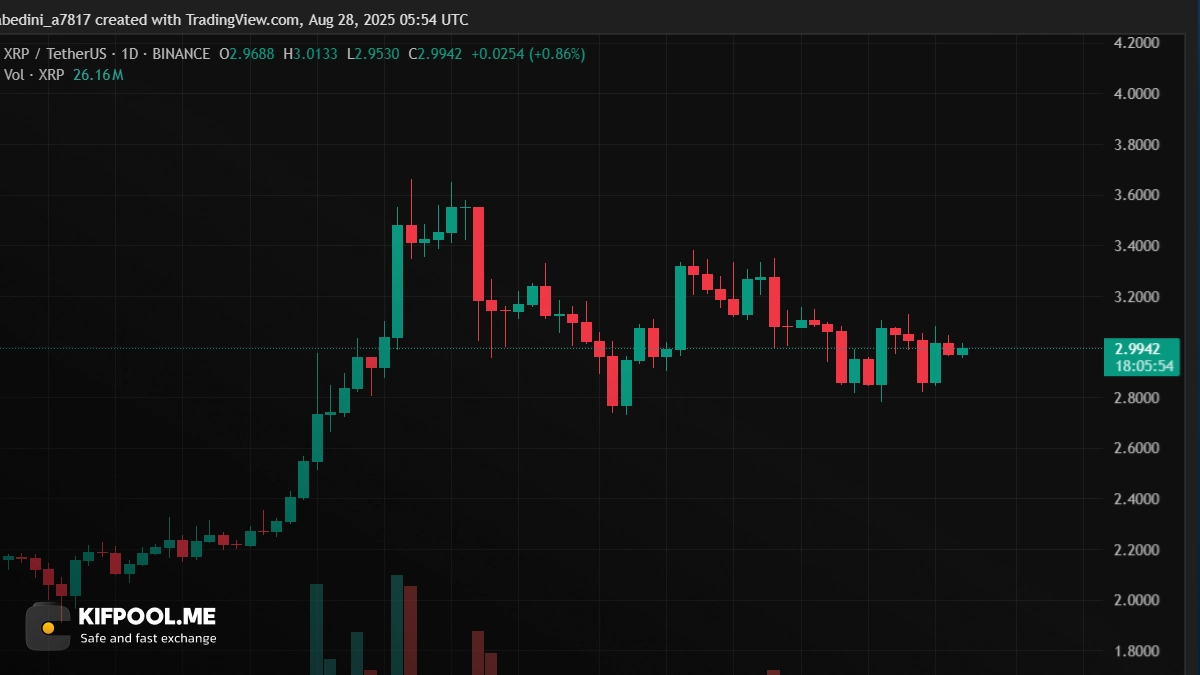Click the 18:05:54 bar countdown timer
This screenshot has height=675, width=1200.
[1145, 367]
